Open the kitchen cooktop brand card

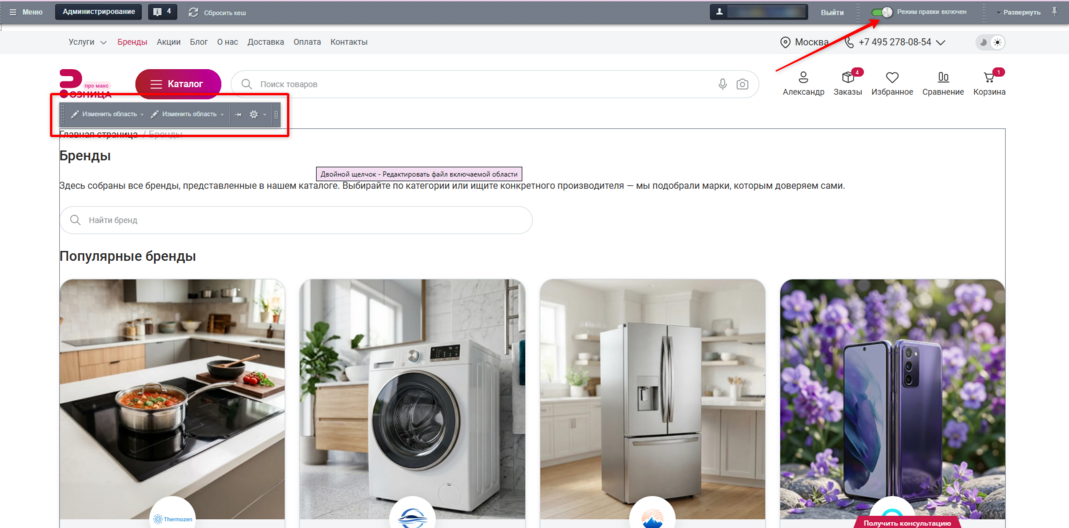point(172,399)
